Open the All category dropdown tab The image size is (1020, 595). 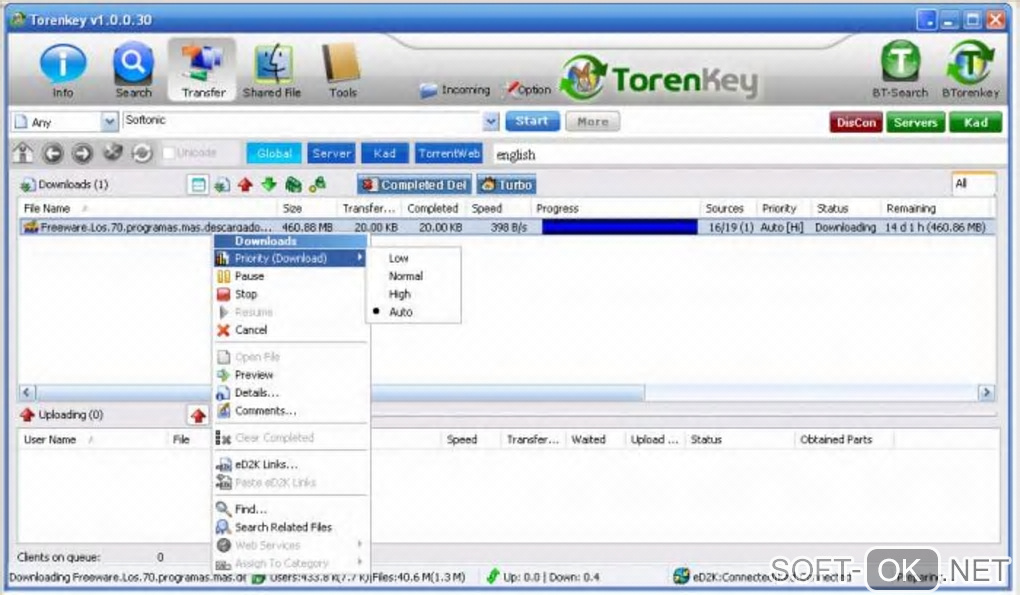click(x=973, y=184)
